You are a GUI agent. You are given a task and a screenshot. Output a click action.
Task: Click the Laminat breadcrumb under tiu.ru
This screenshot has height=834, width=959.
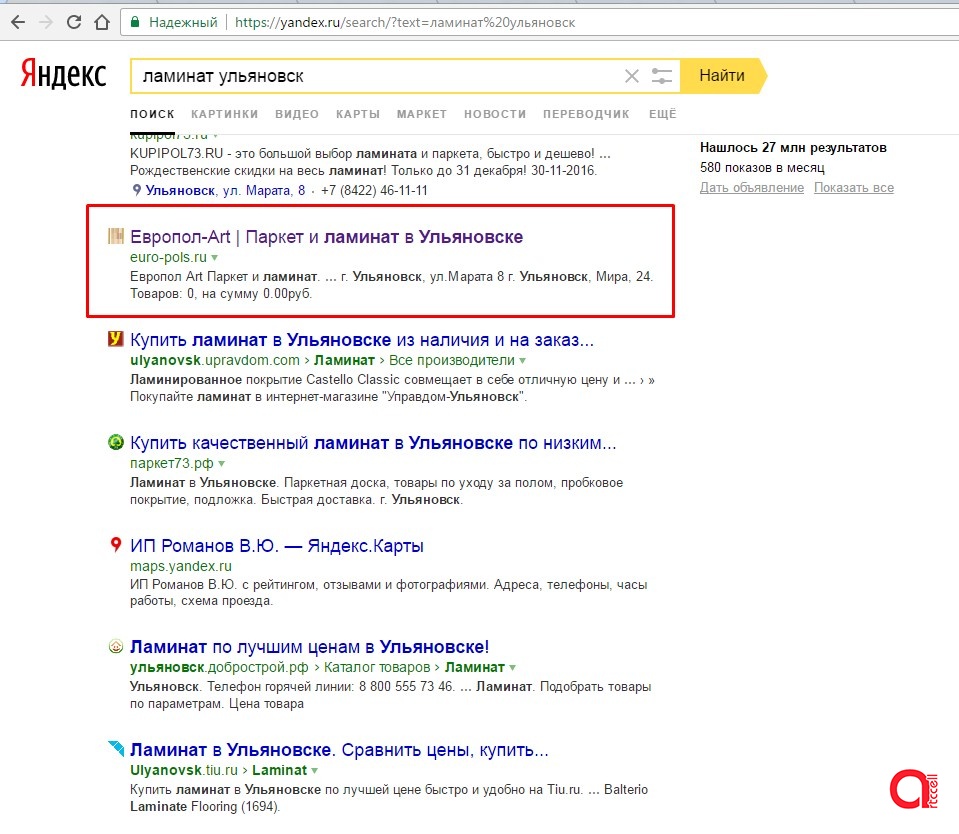279,770
